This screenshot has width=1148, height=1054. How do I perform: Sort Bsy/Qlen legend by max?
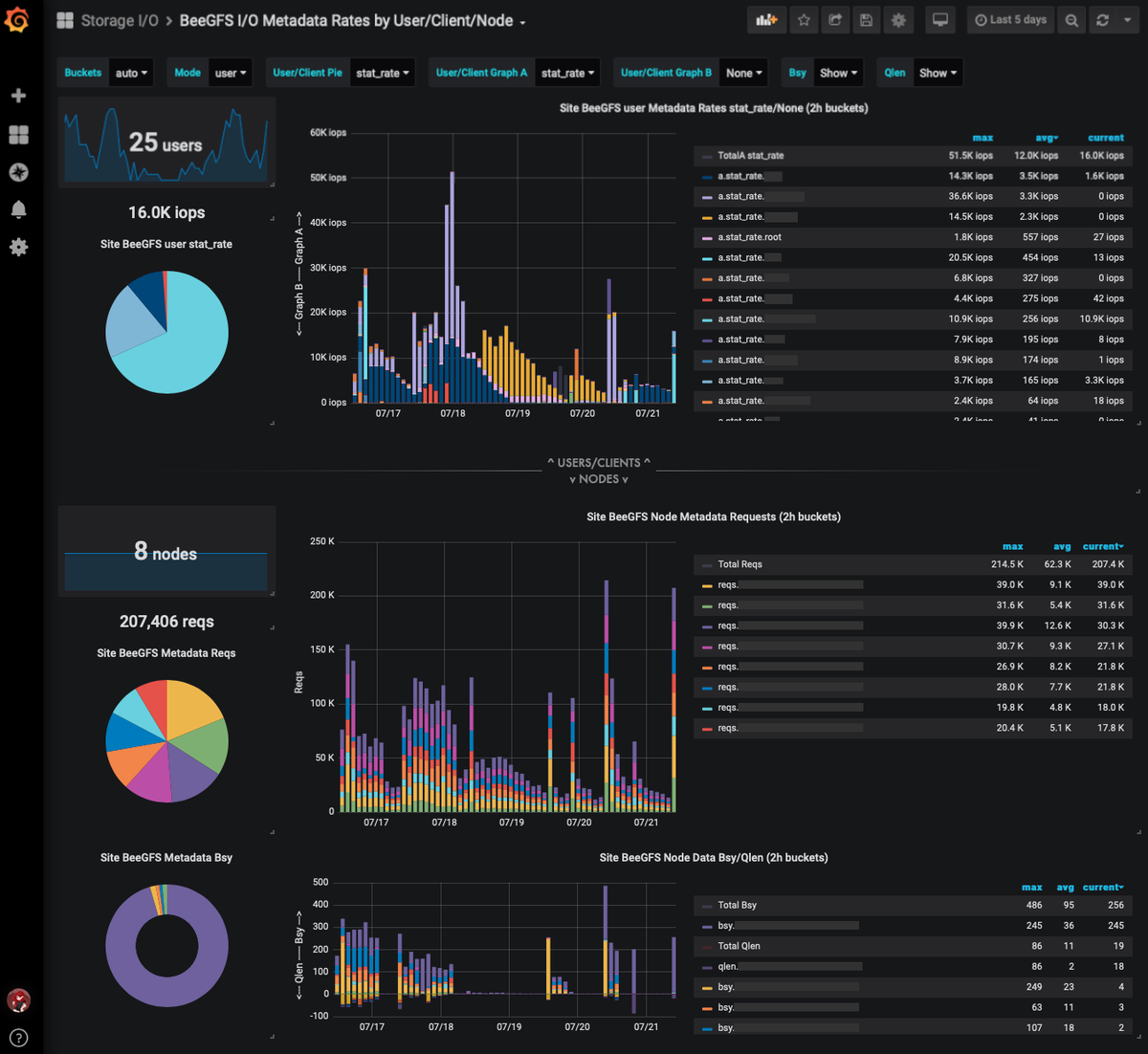1032,888
